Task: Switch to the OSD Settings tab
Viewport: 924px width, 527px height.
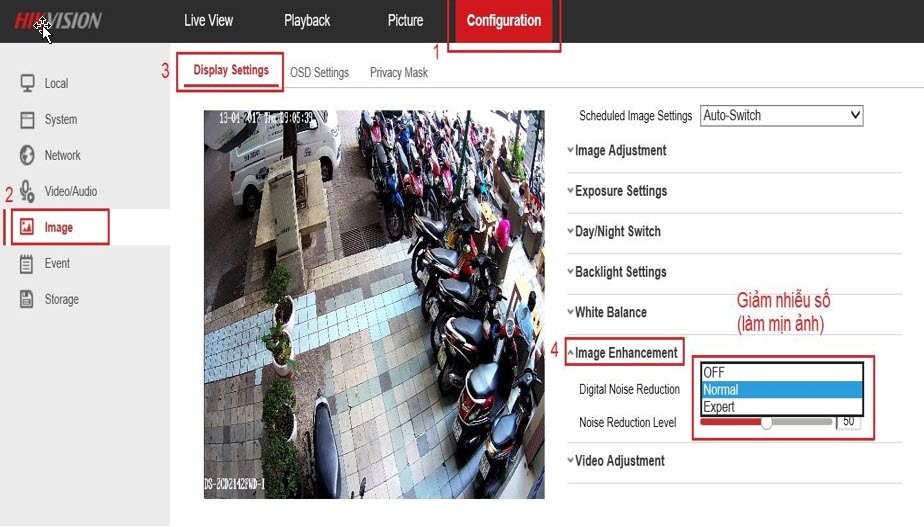Action: coord(319,73)
